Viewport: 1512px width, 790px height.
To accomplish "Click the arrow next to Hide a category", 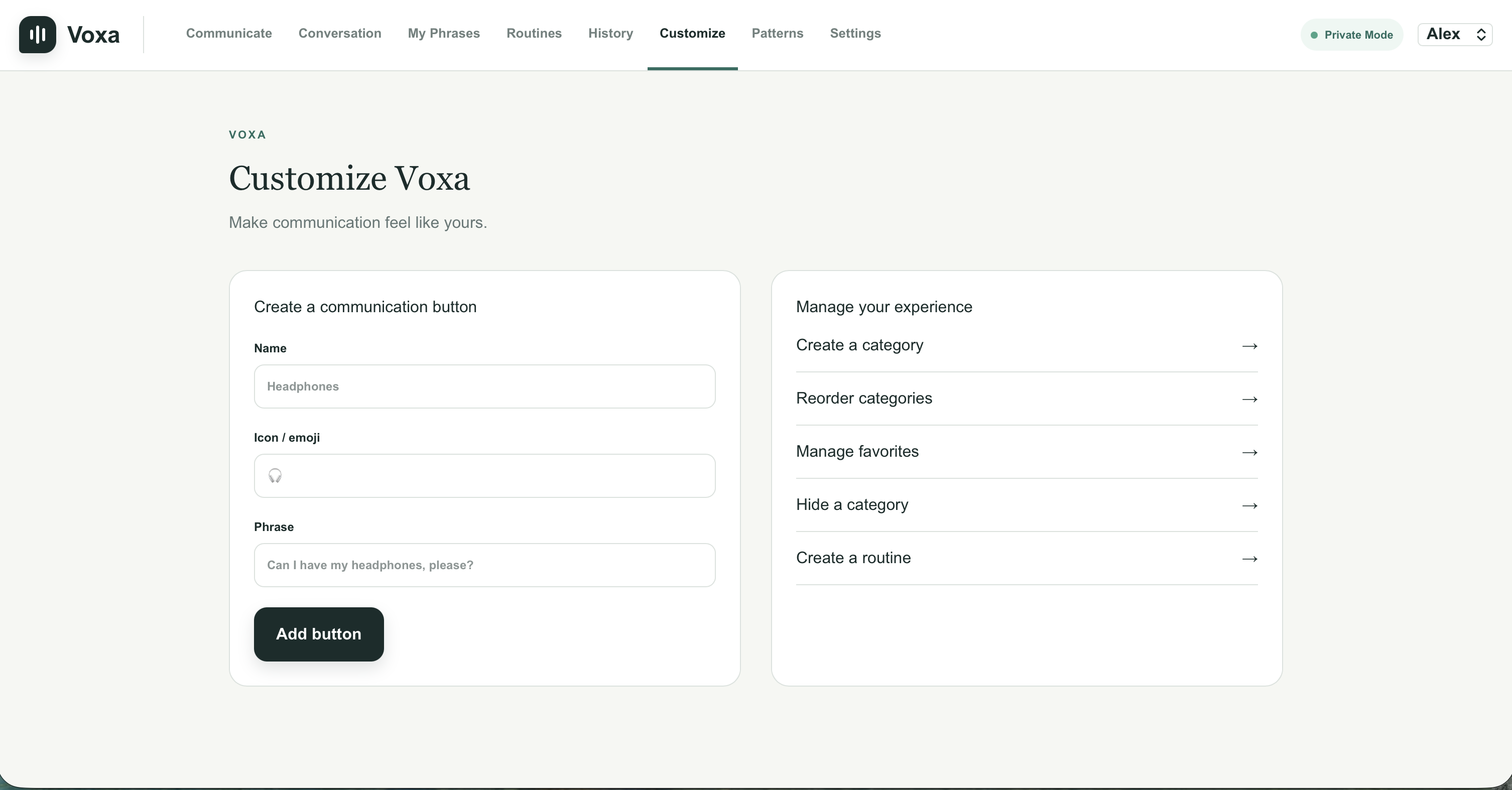I will 1249,505.
